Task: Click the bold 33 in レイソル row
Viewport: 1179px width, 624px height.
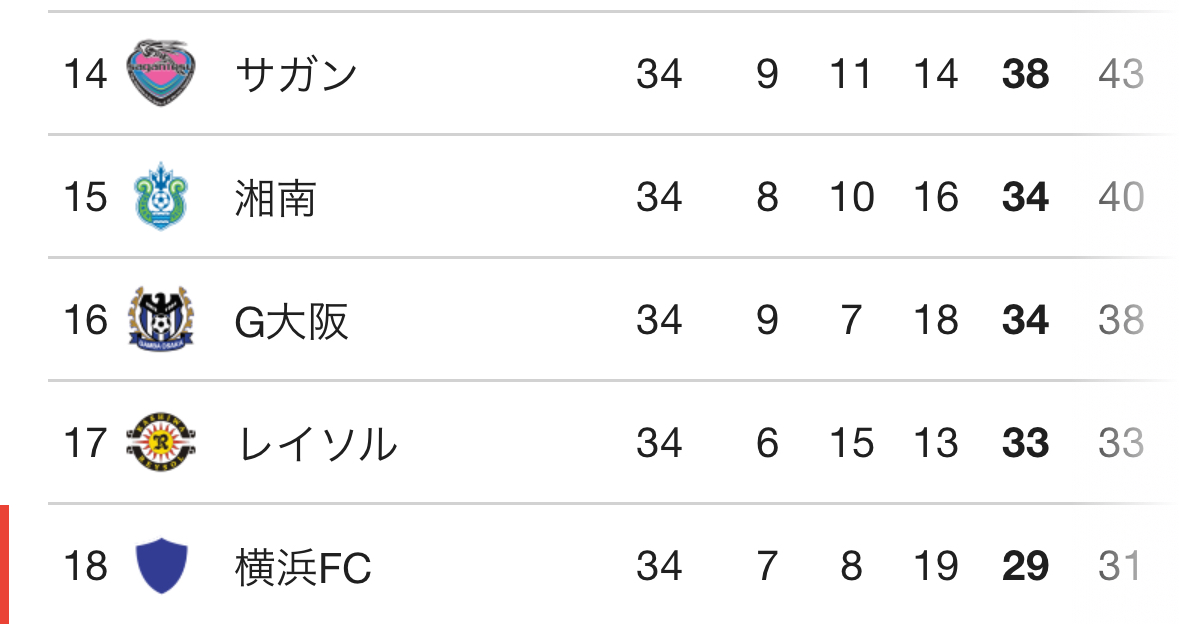Action: (1025, 443)
